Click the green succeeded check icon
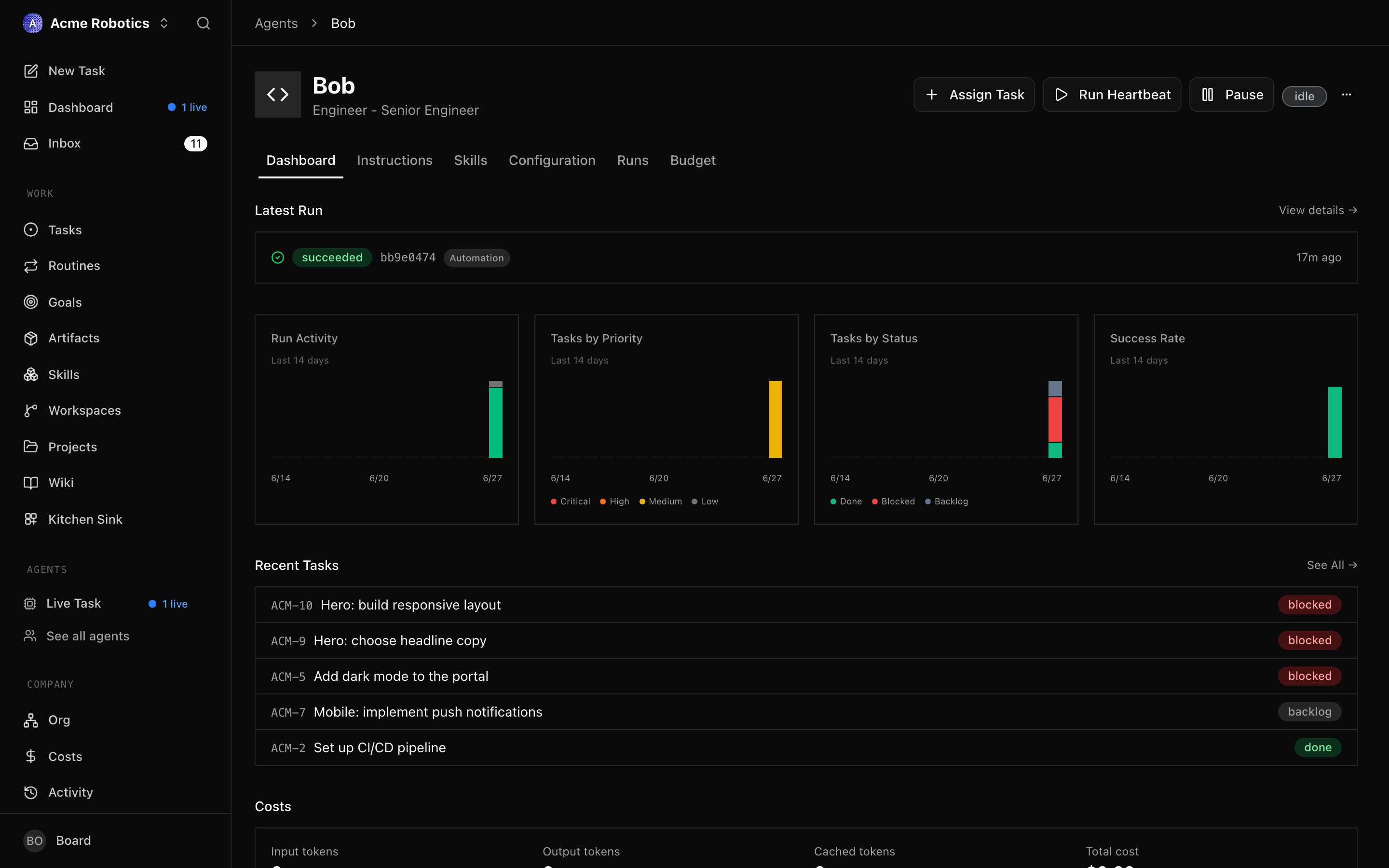Image resolution: width=1389 pixels, height=868 pixels. [x=278, y=258]
